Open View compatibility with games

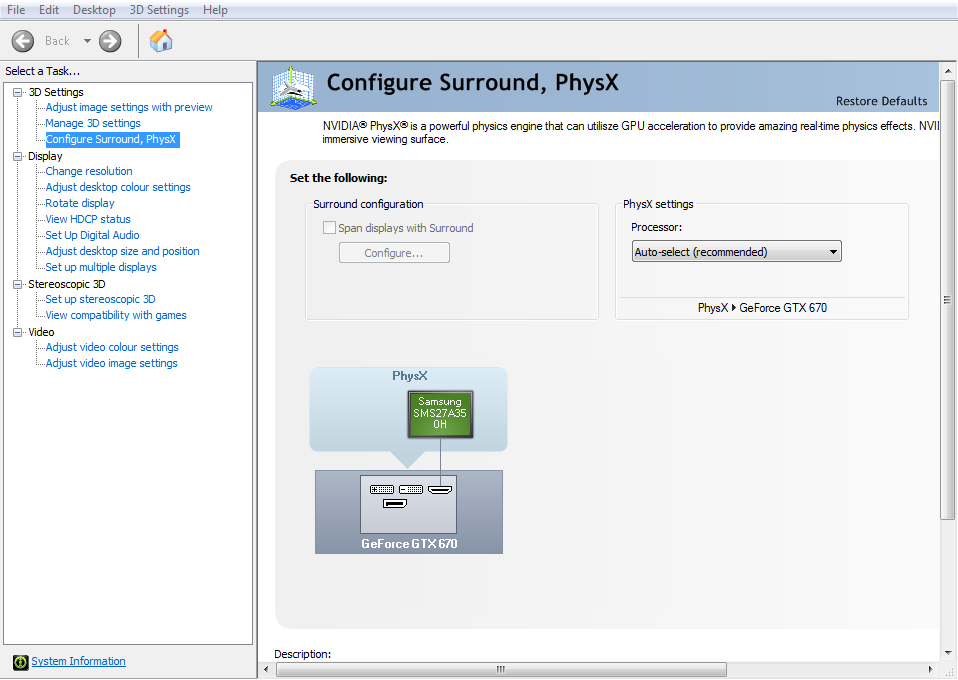click(x=116, y=315)
